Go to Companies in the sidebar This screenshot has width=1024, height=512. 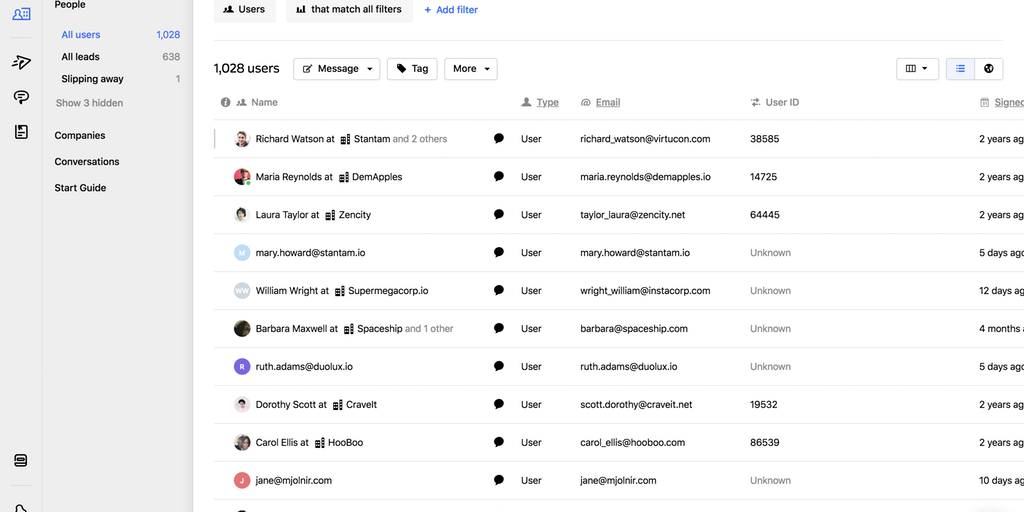click(x=80, y=136)
